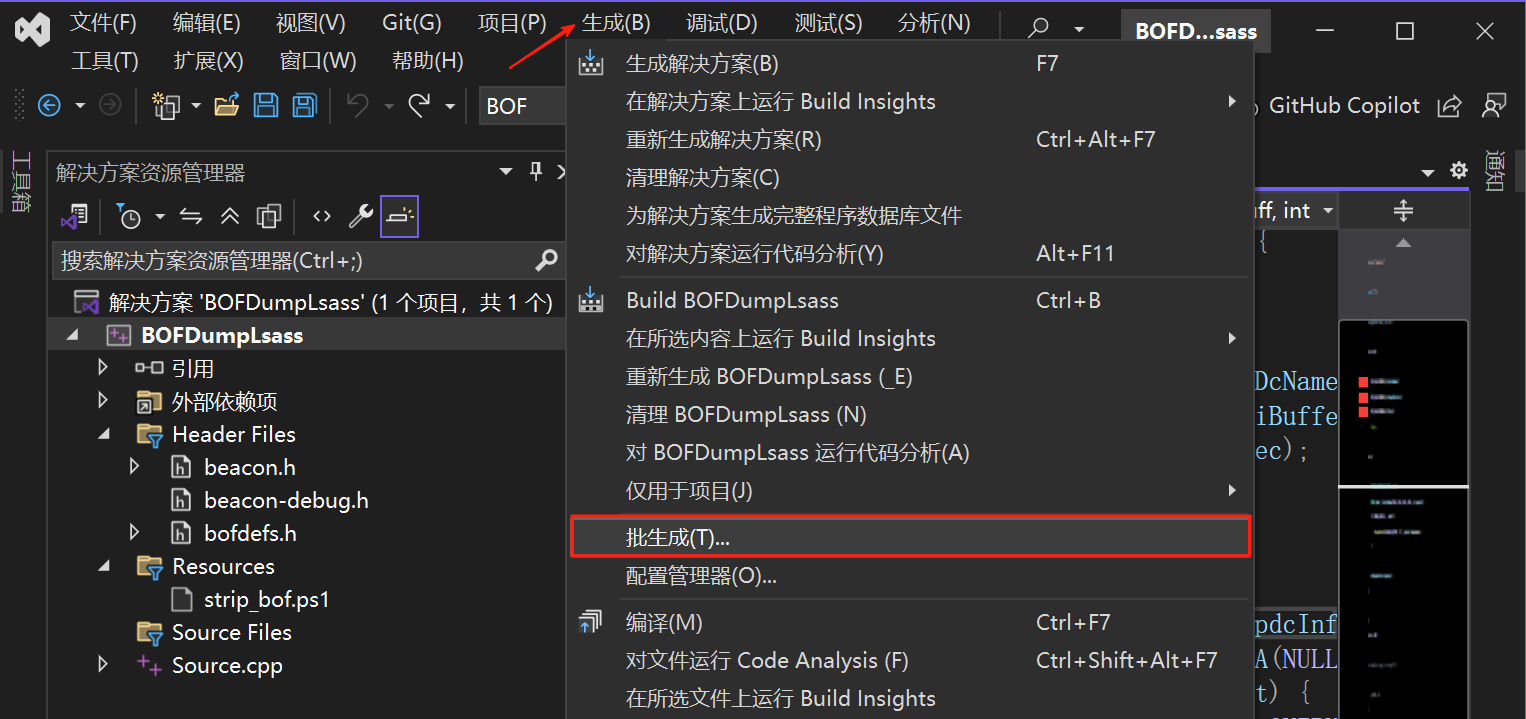
Task: Click the View Code angle-brackets icon
Action: [x=321, y=216]
